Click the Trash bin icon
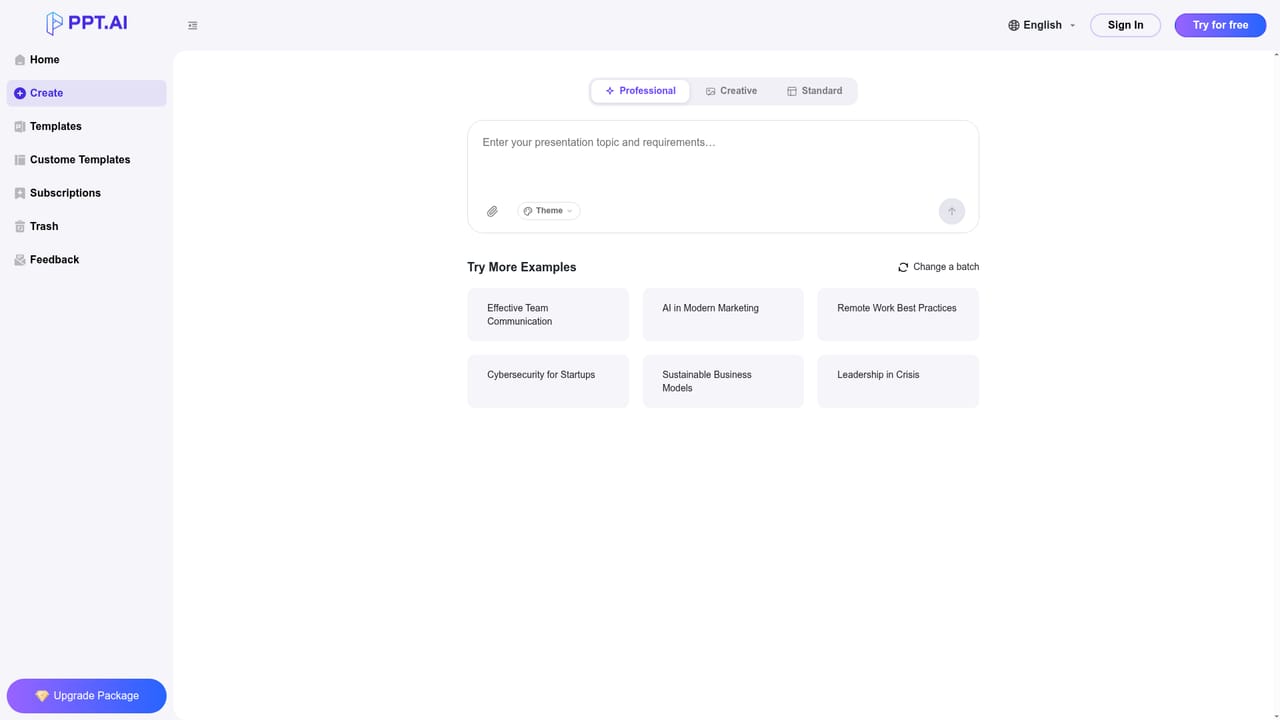Image resolution: width=1280 pixels, height=720 pixels. (x=20, y=227)
